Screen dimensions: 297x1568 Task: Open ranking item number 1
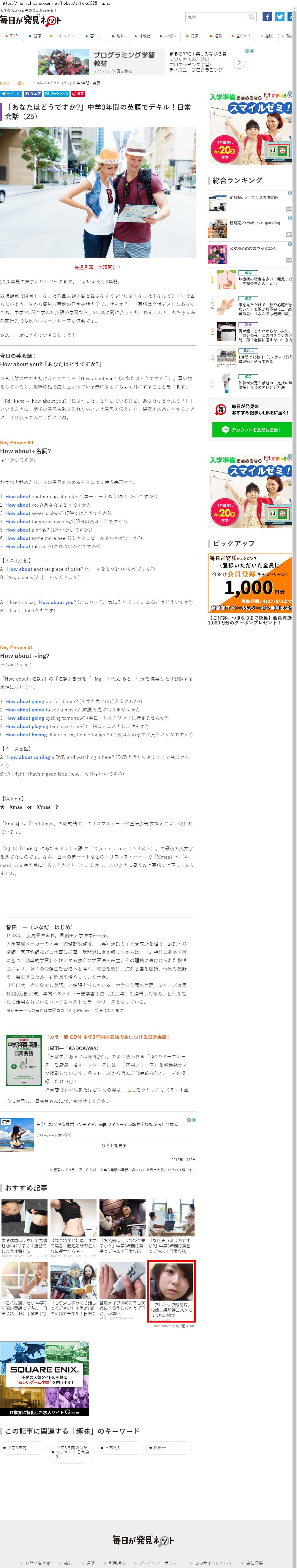click(249, 279)
